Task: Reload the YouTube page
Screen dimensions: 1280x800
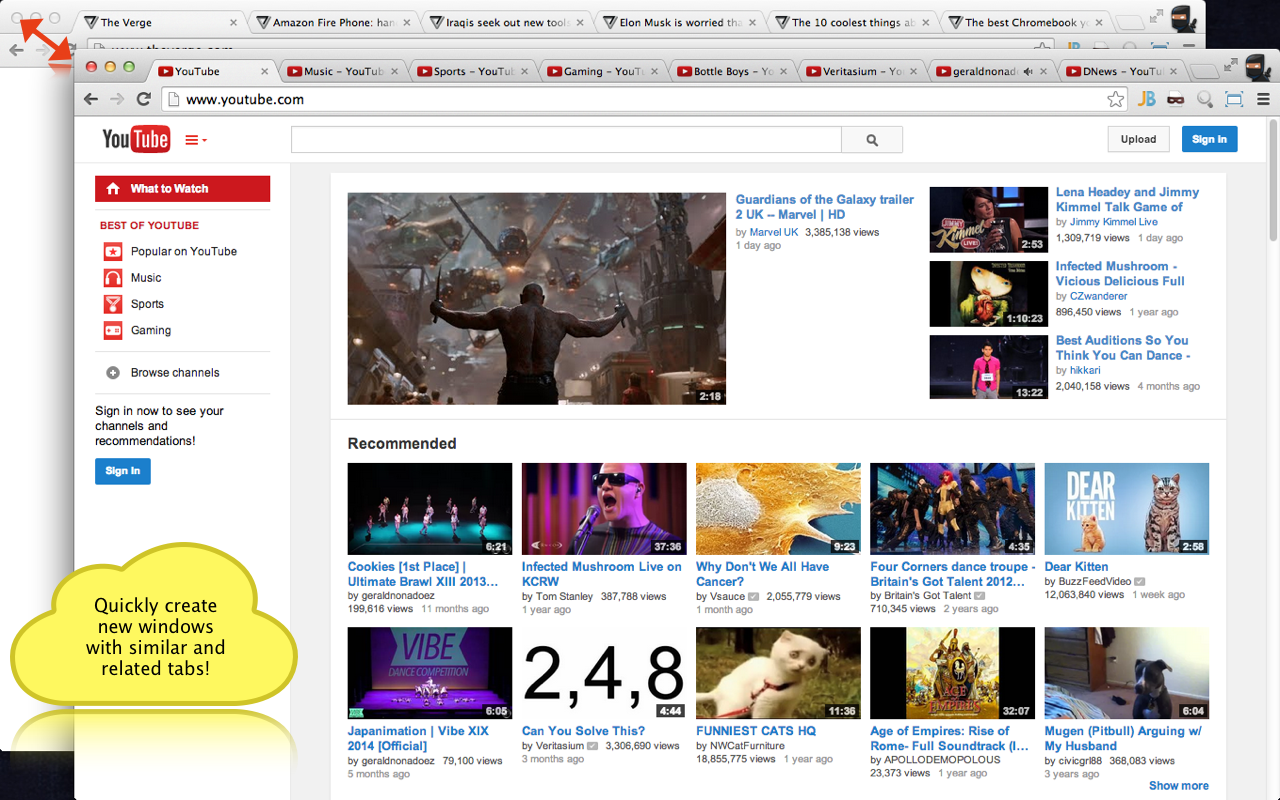Action: click(144, 99)
